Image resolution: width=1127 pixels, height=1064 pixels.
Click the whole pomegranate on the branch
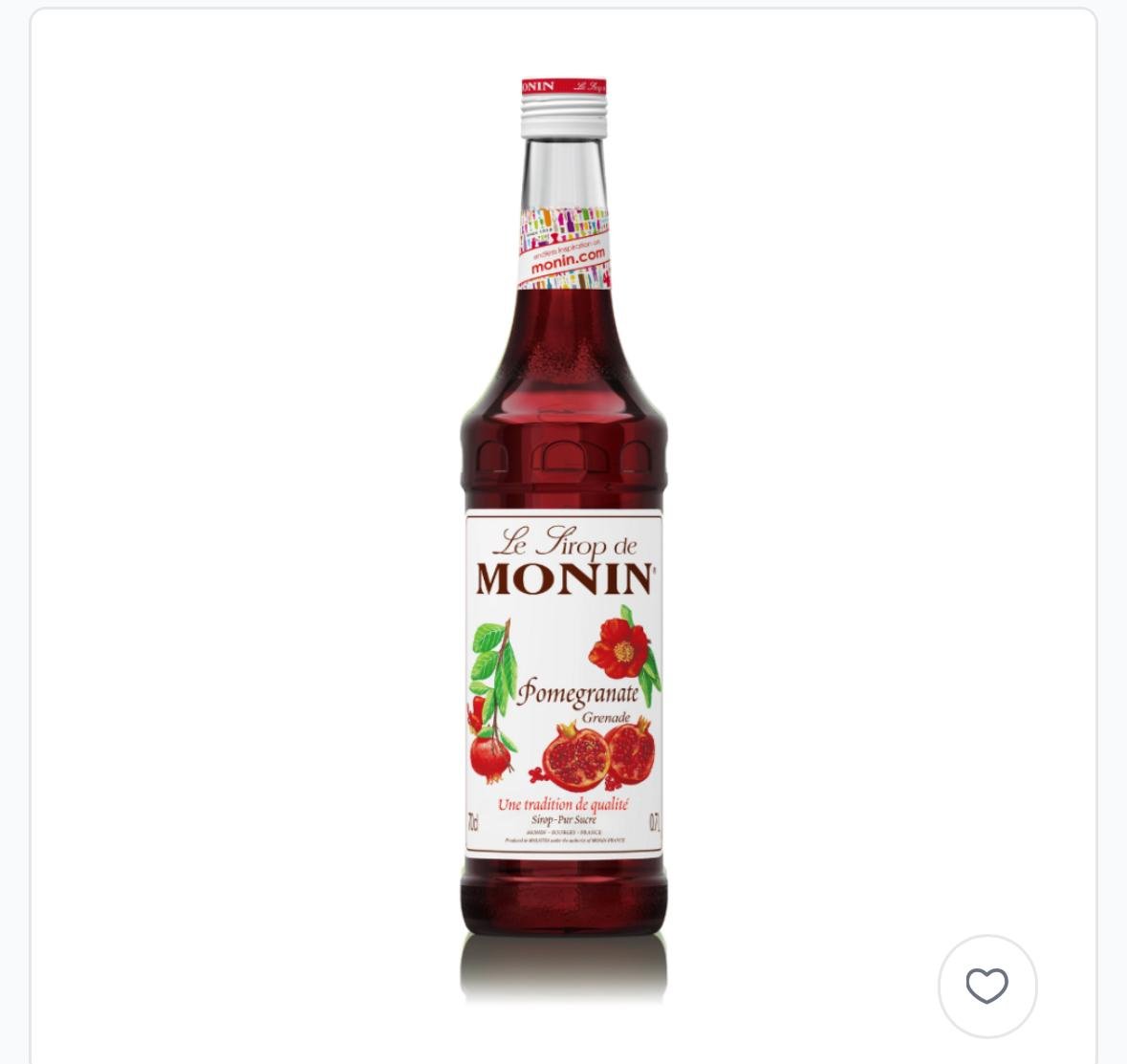[490, 758]
